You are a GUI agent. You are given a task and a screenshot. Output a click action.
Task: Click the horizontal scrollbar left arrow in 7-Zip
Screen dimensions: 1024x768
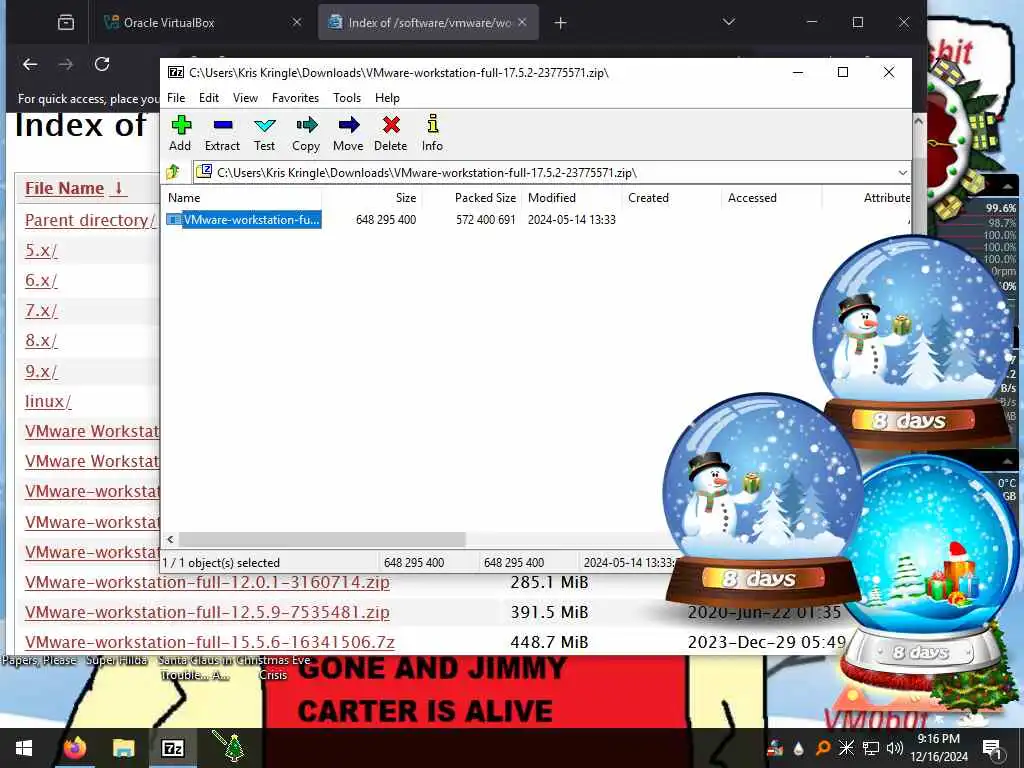point(170,539)
